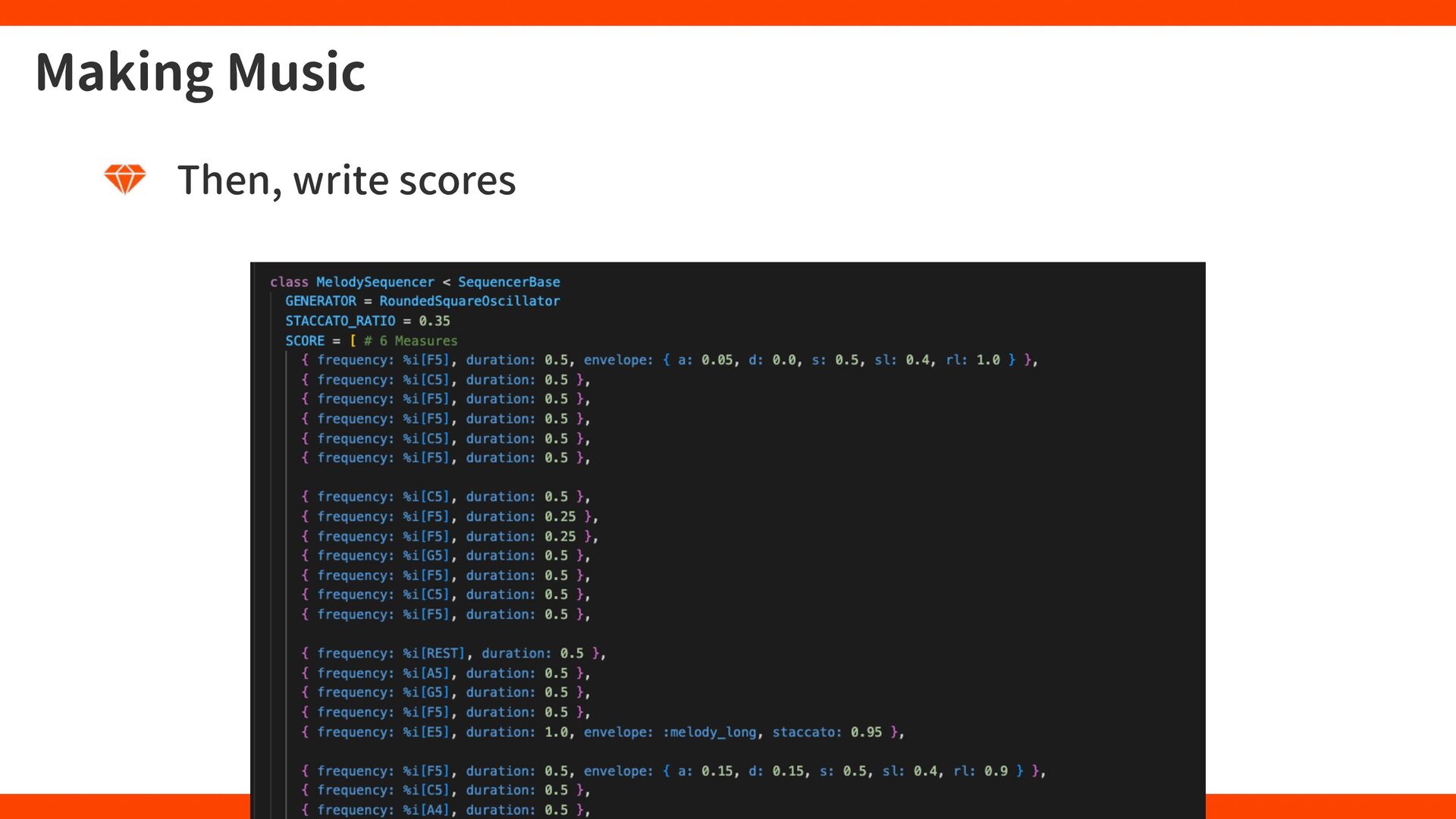This screenshot has width=1456, height=819.
Task: Click the staccato: 0.95 value
Action: click(x=865, y=733)
